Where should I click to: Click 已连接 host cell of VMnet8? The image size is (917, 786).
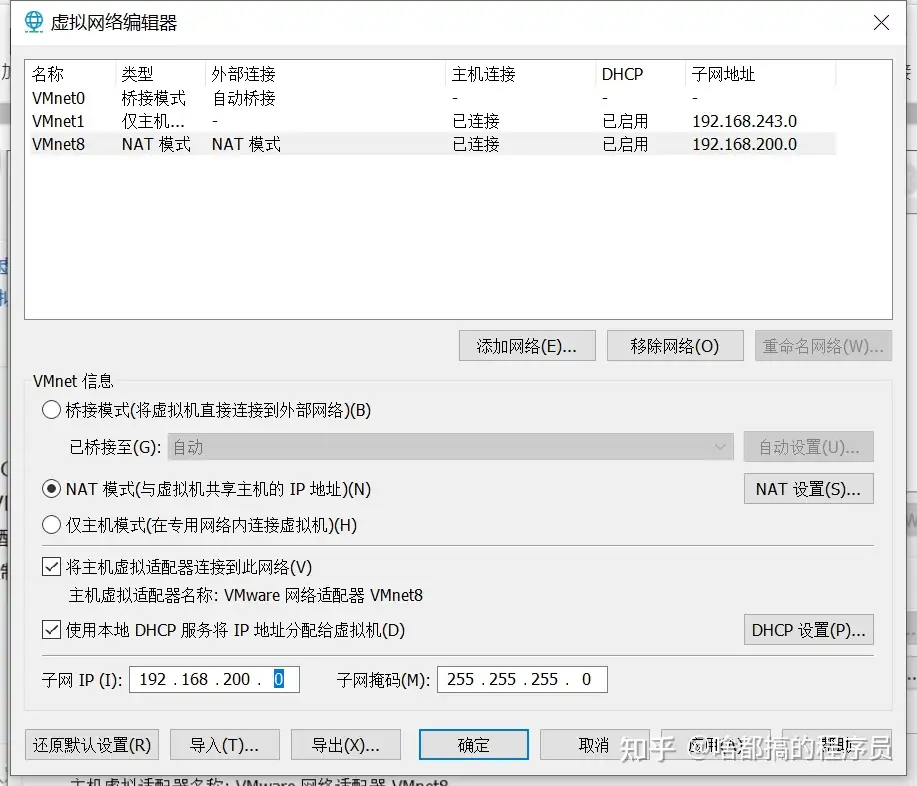point(475,144)
